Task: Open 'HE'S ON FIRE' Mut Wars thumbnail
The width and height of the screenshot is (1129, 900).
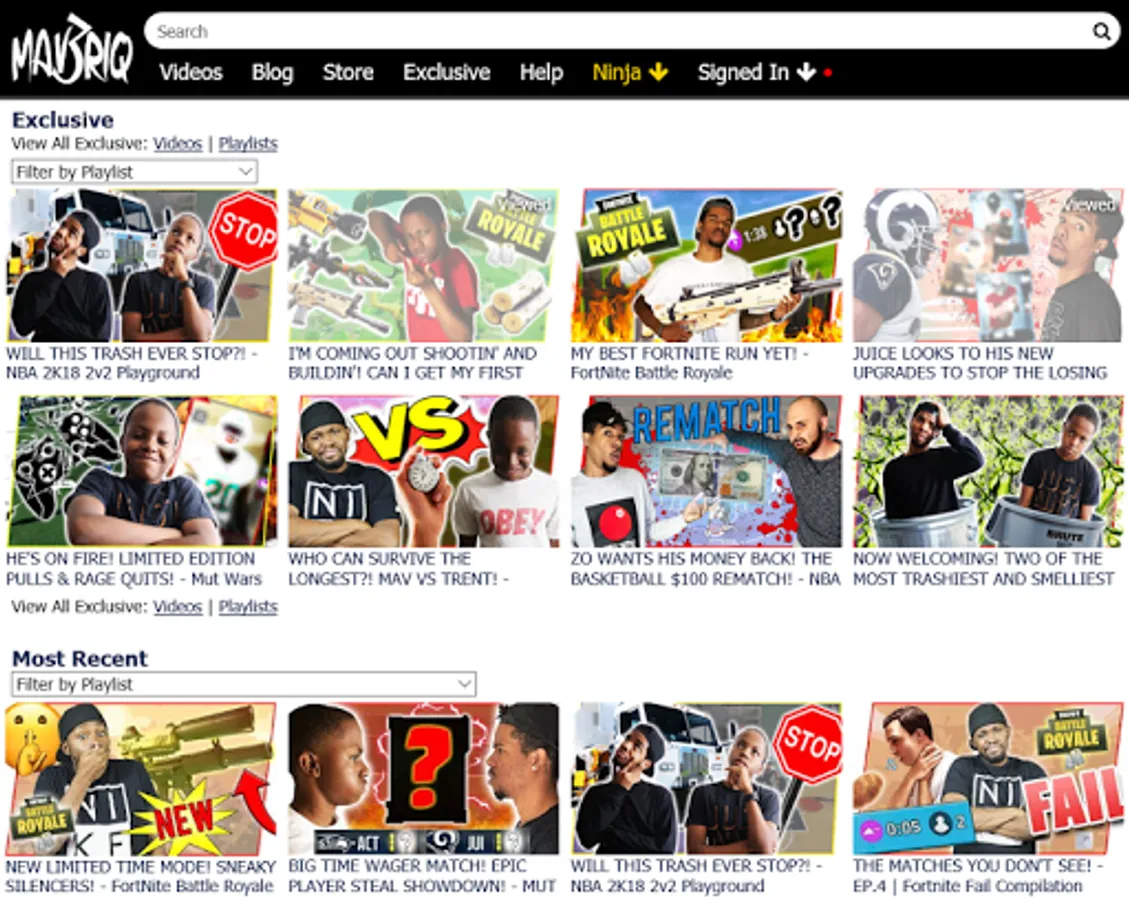Action: 142,471
